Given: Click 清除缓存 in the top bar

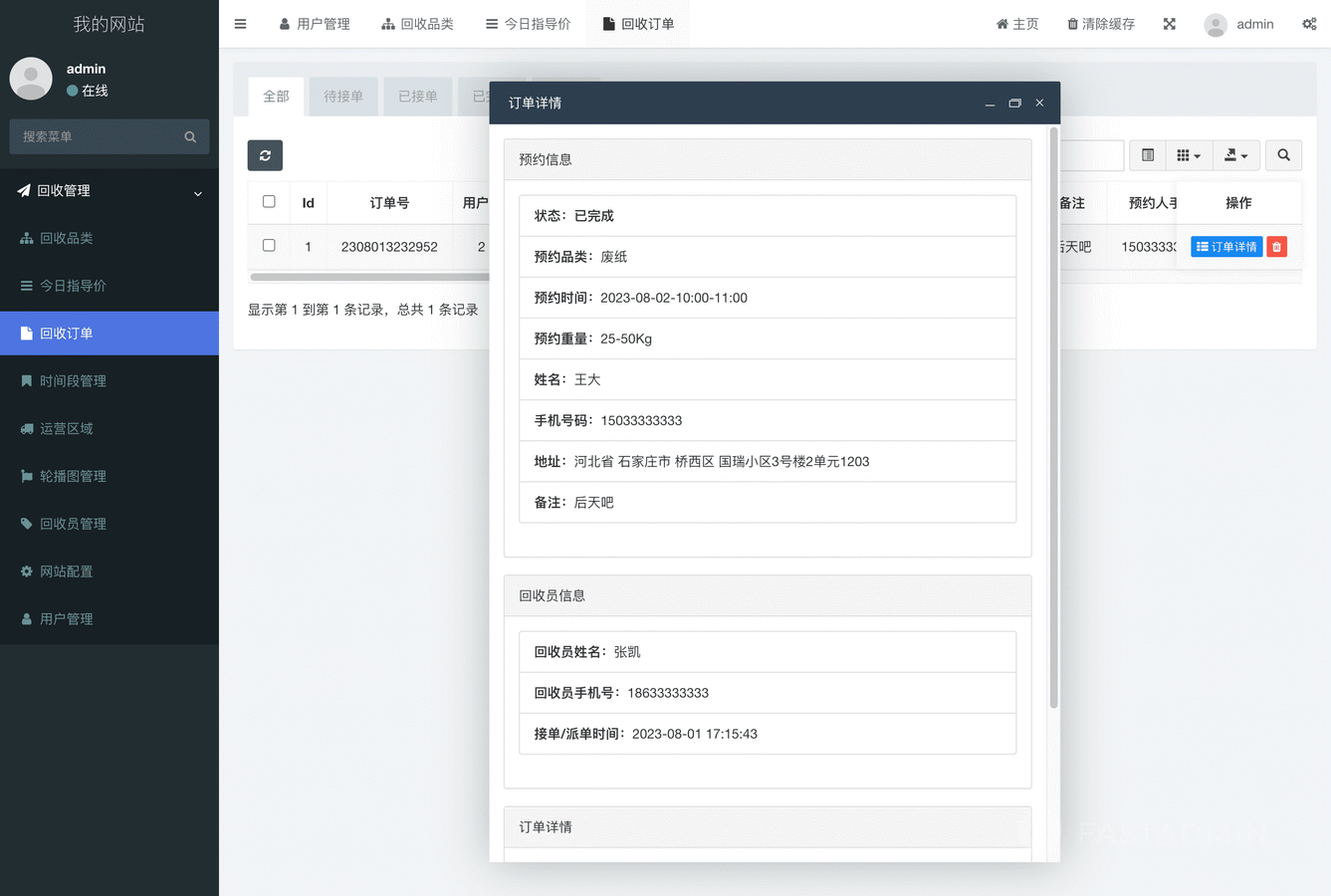Looking at the screenshot, I should click(1100, 24).
